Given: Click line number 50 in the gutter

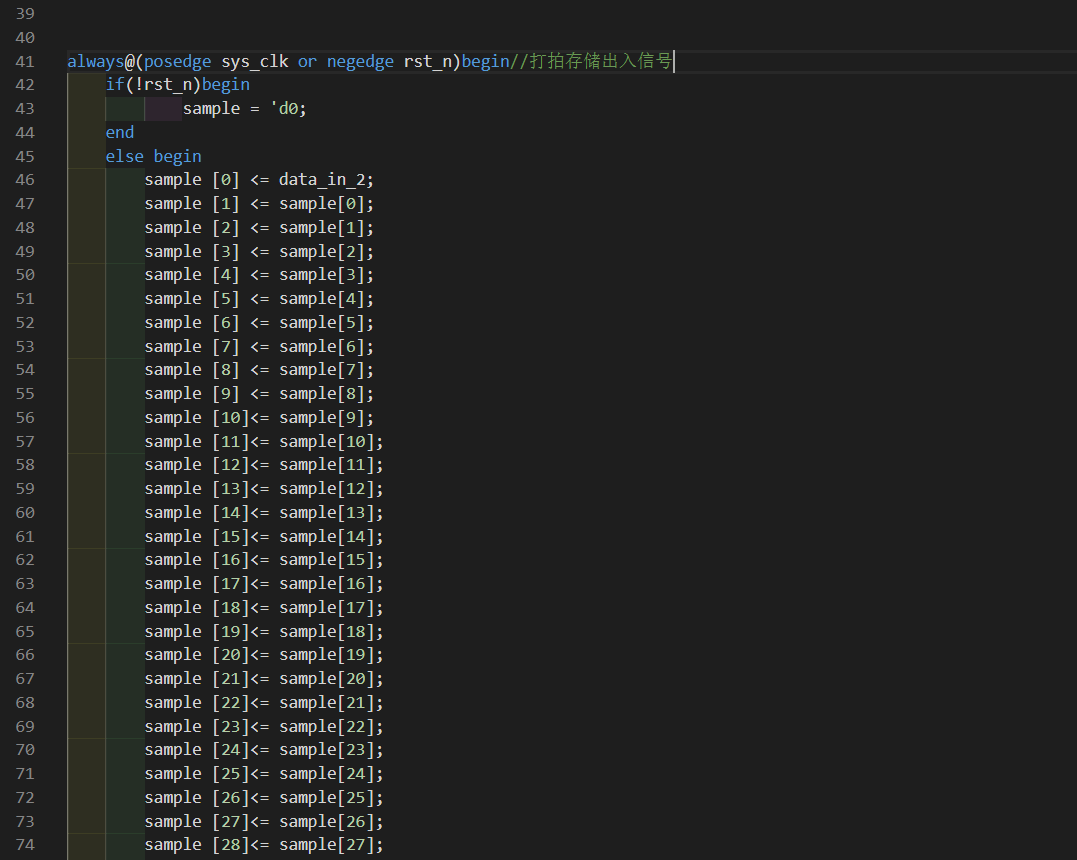Looking at the screenshot, I should (25, 274).
